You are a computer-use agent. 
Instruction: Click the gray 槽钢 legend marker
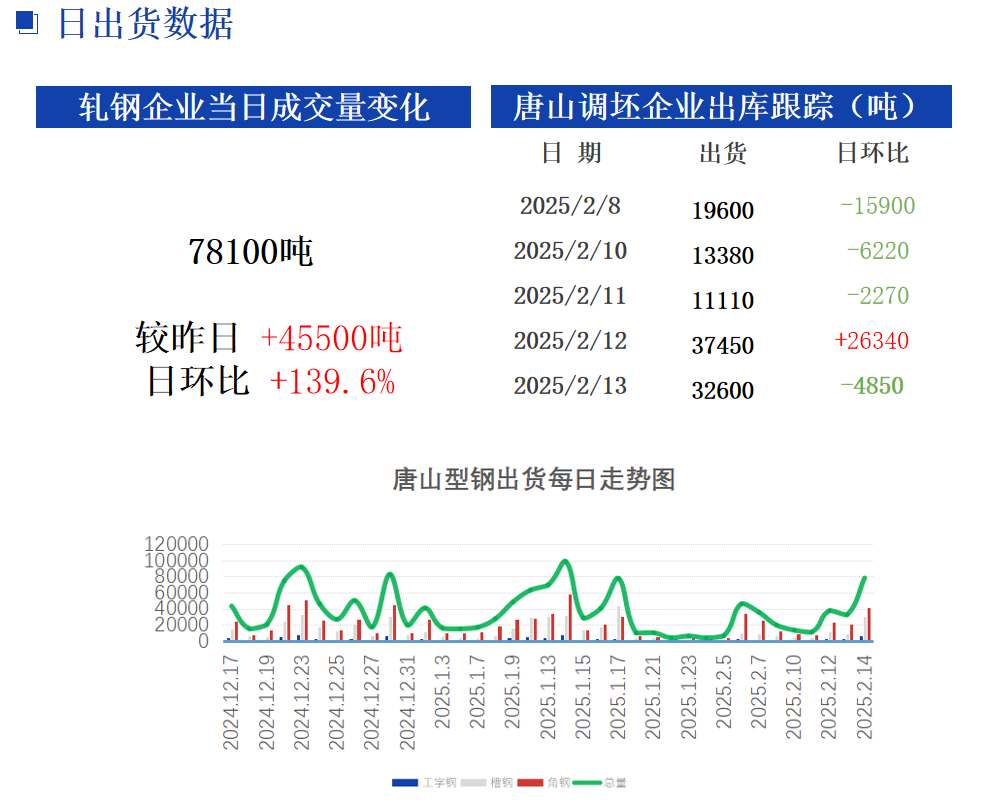pos(474,783)
